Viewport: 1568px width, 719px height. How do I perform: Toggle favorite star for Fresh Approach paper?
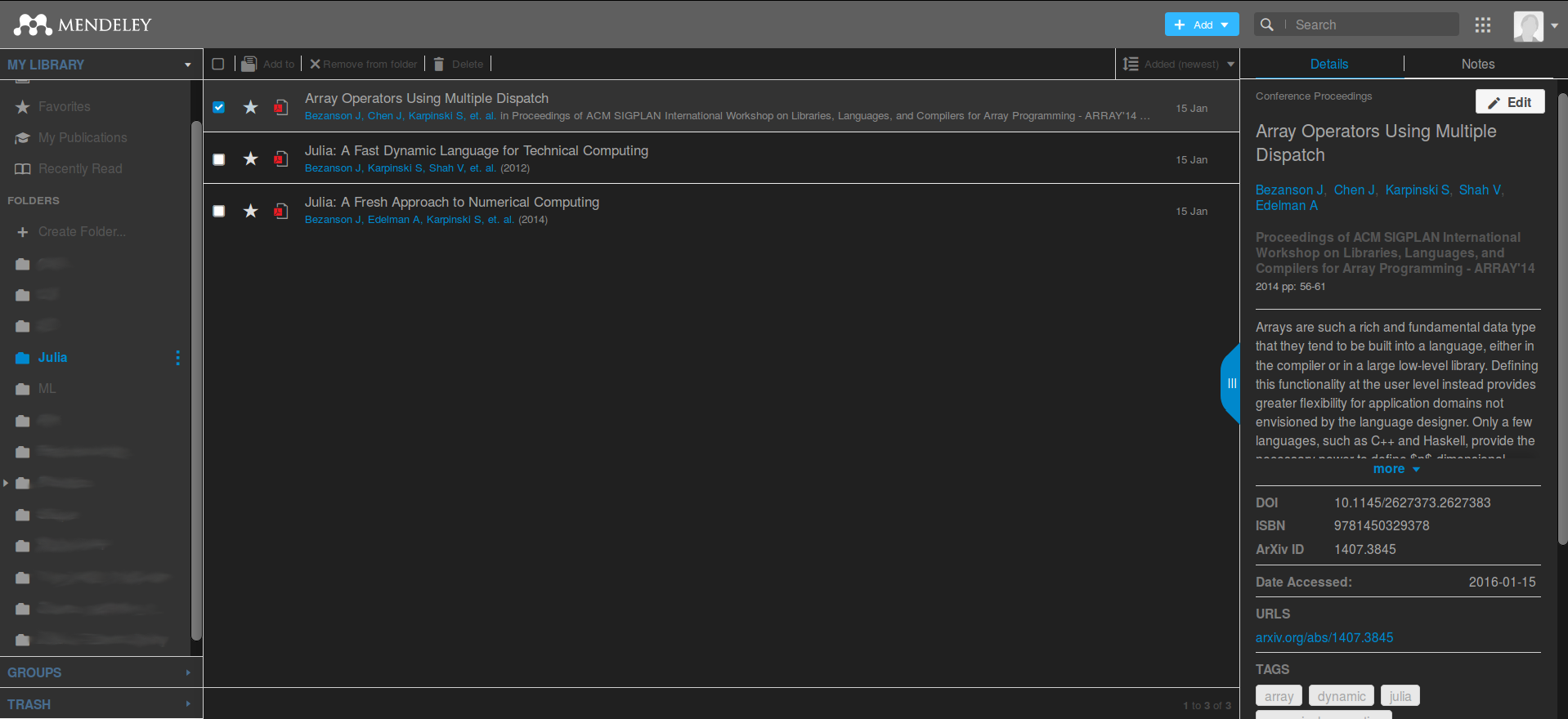coord(250,211)
